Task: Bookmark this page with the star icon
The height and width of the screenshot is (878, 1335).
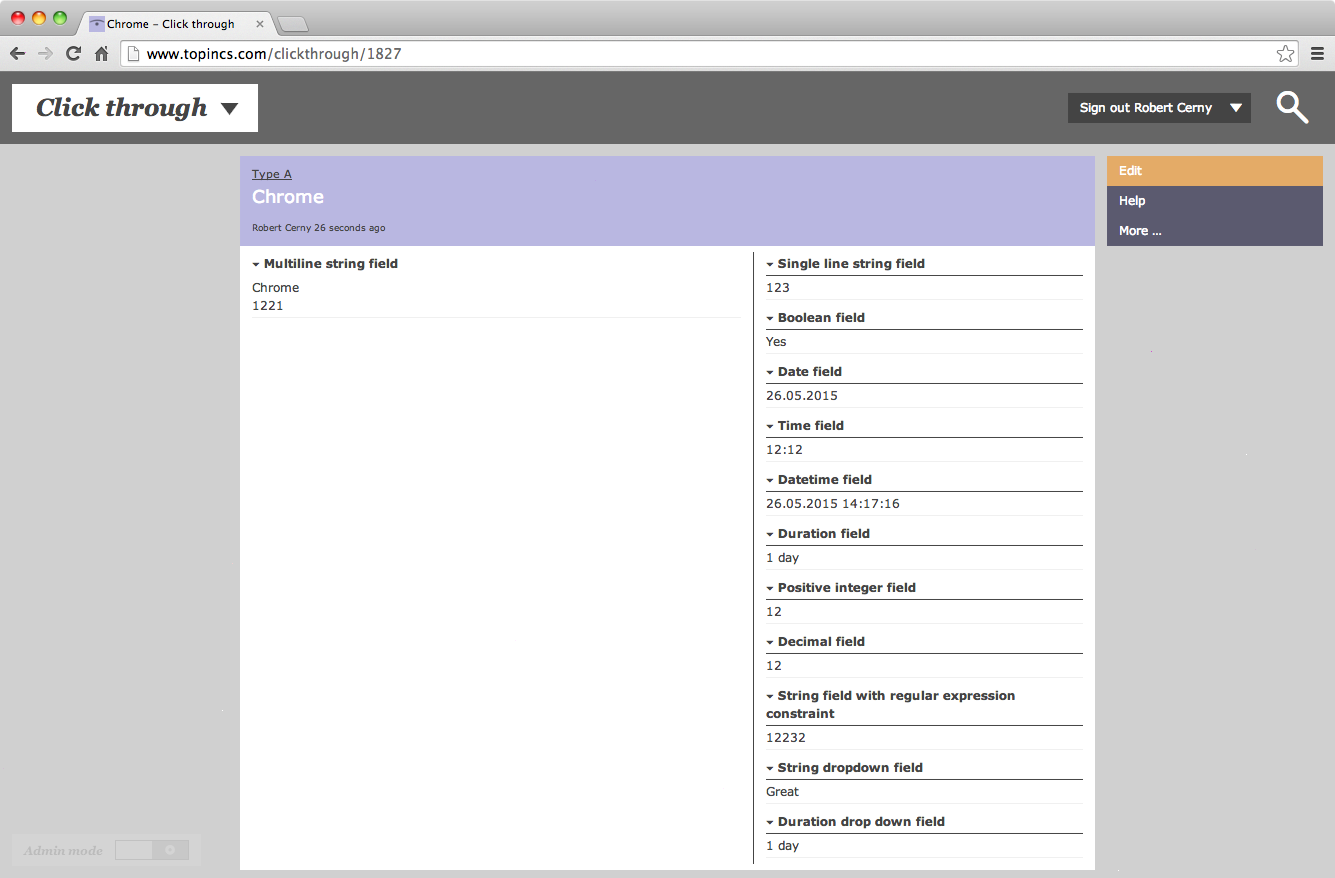Action: click(1285, 54)
